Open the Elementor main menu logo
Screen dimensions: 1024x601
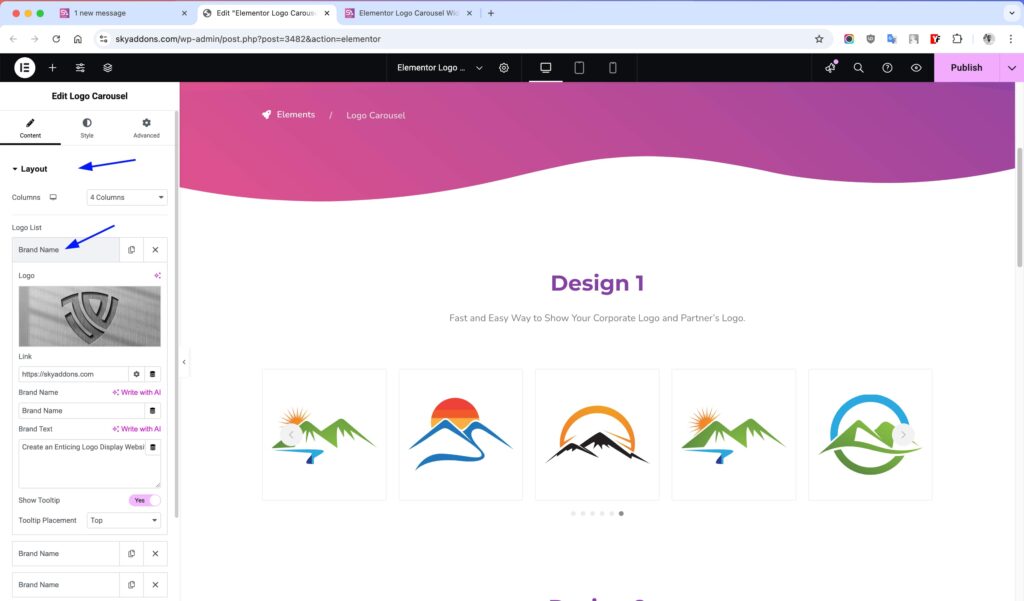pos(25,67)
